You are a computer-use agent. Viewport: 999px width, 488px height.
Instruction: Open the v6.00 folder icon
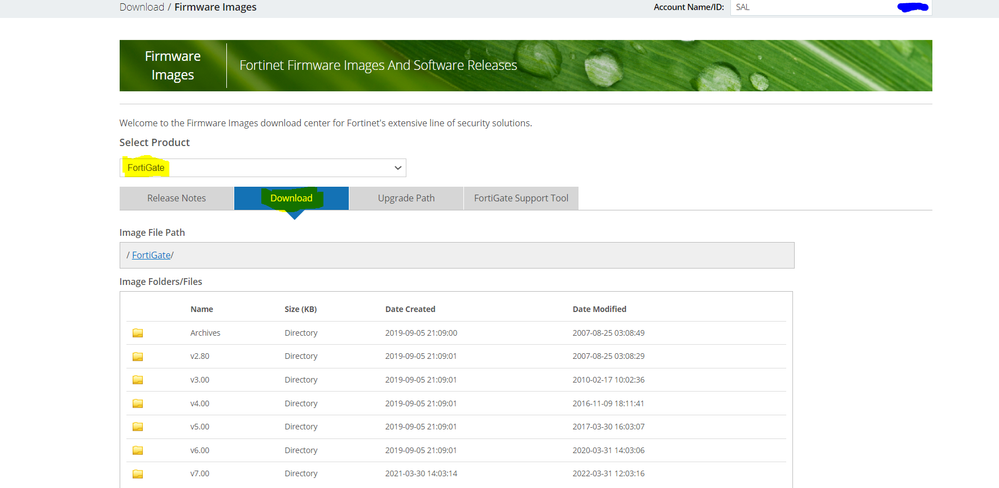tap(138, 450)
